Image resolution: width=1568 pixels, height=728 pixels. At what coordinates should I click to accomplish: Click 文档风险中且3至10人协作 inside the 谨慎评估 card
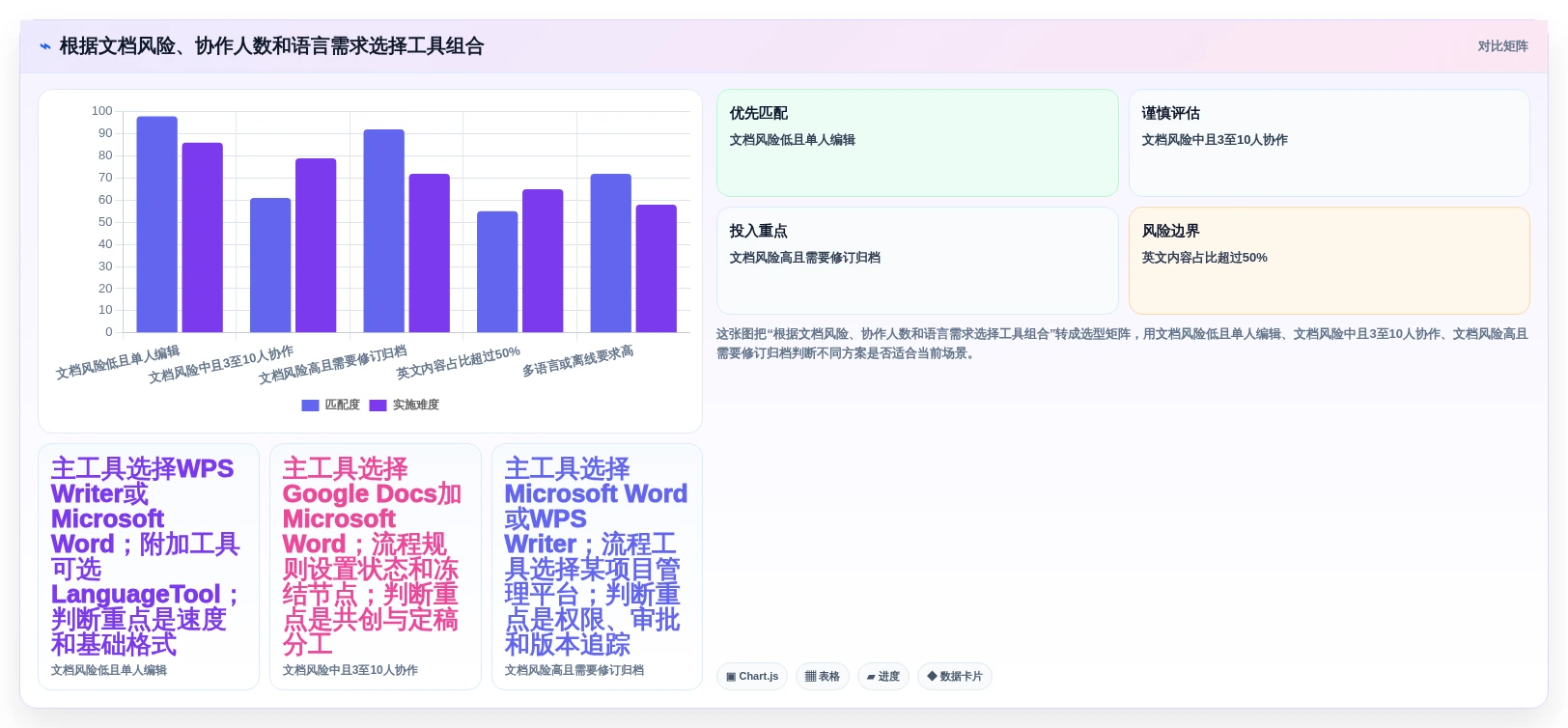(1215, 140)
